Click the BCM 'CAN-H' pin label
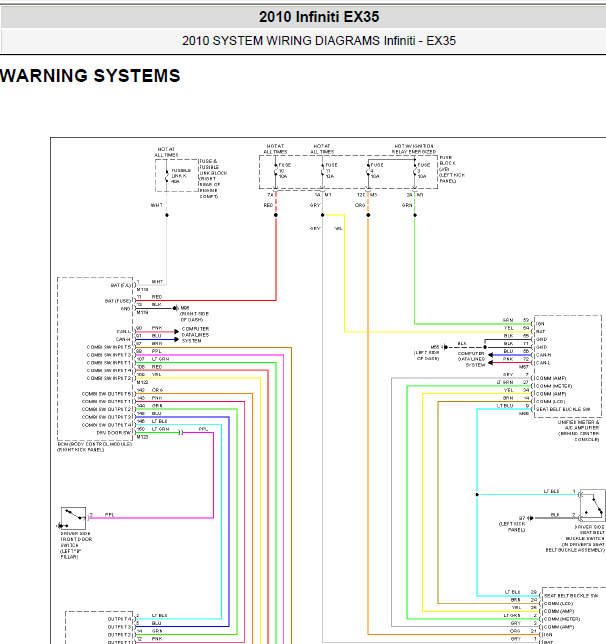 (x=124, y=339)
